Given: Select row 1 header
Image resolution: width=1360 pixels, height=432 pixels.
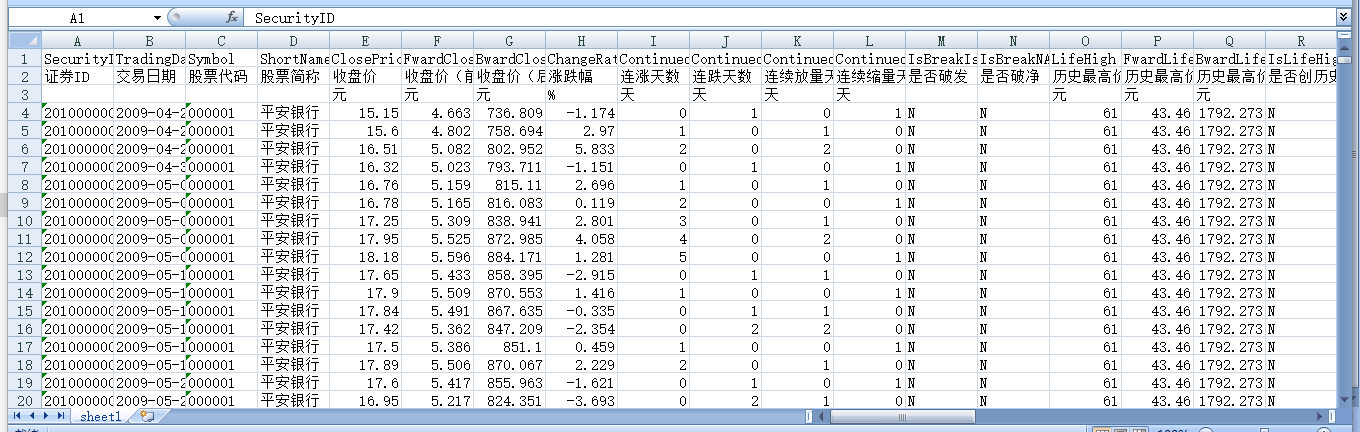Looking at the screenshot, I should coord(24,59).
